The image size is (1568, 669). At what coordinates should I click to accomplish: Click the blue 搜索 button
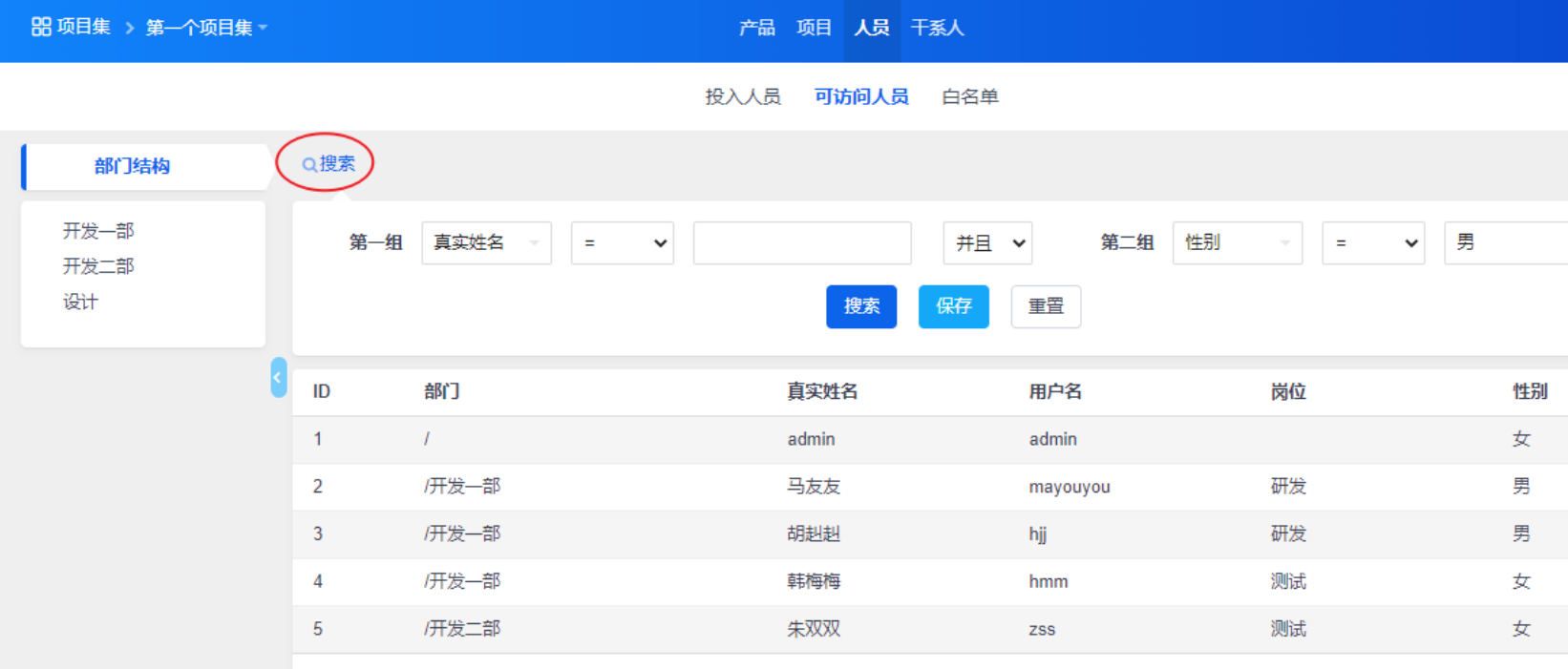pos(860,306)
